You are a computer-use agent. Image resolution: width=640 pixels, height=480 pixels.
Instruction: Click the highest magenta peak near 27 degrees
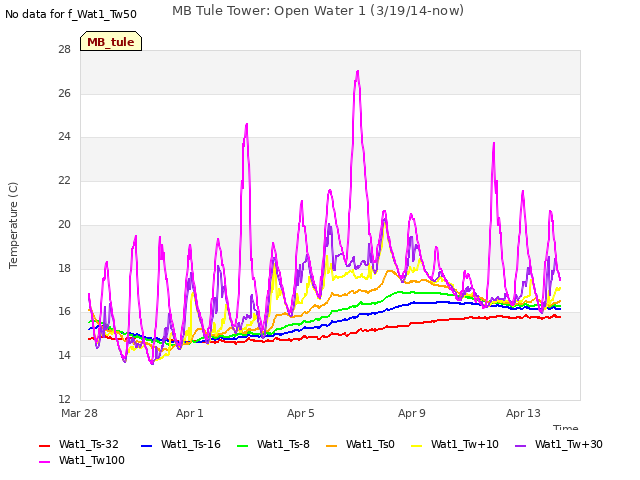358,72
